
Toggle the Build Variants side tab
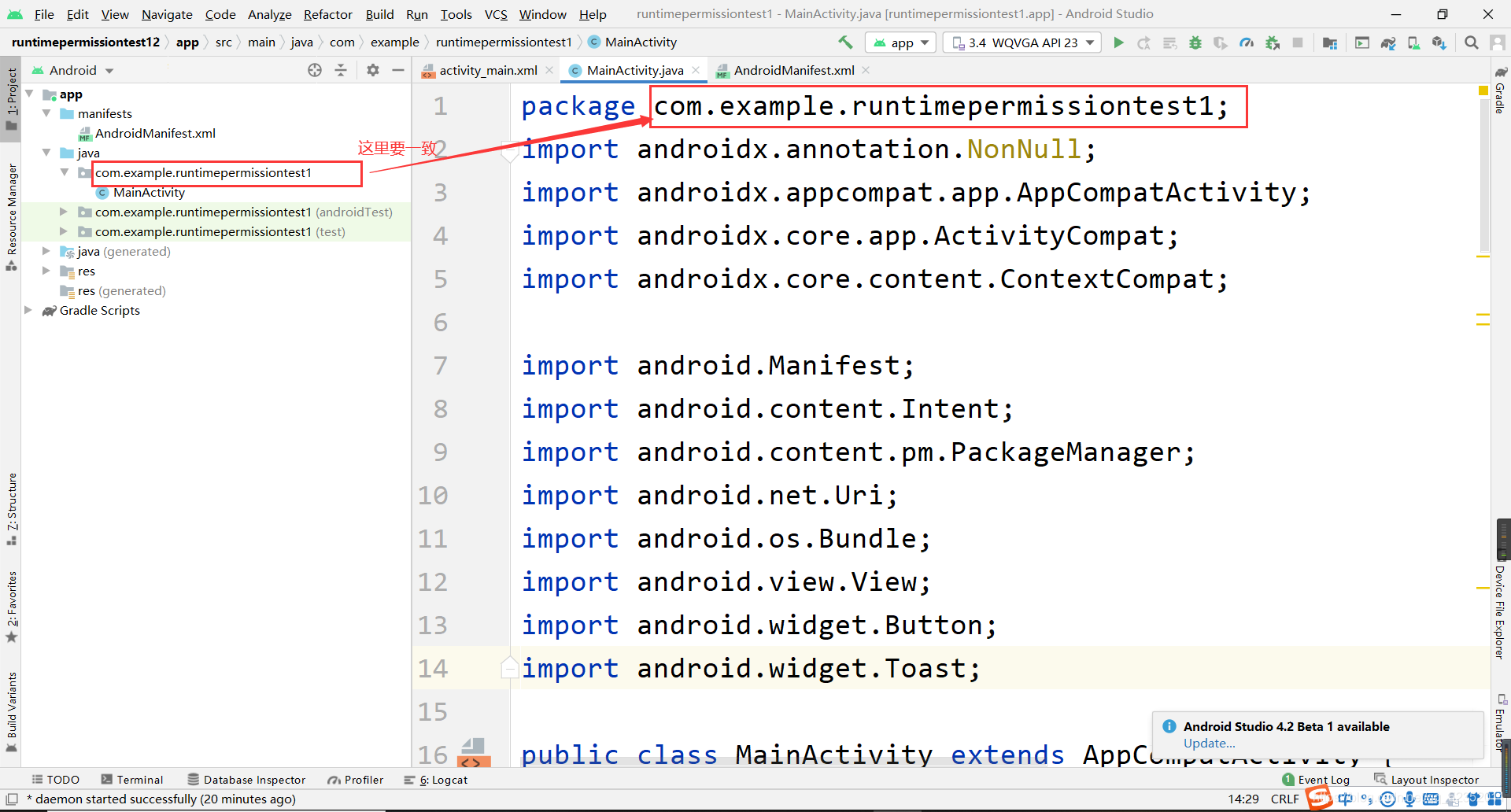[x=11, y=712]
